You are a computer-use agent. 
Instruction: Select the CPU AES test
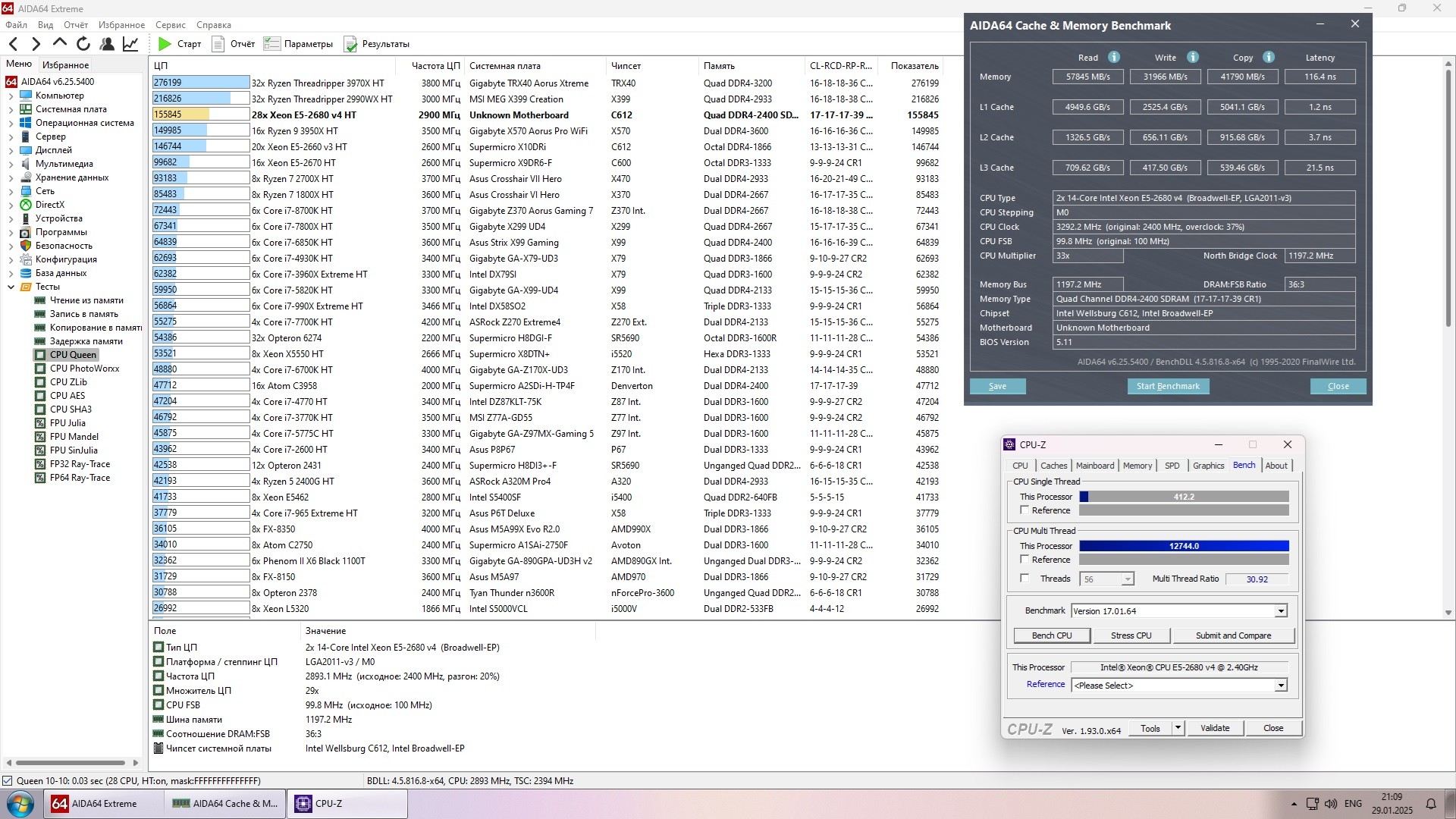(67, 396)
